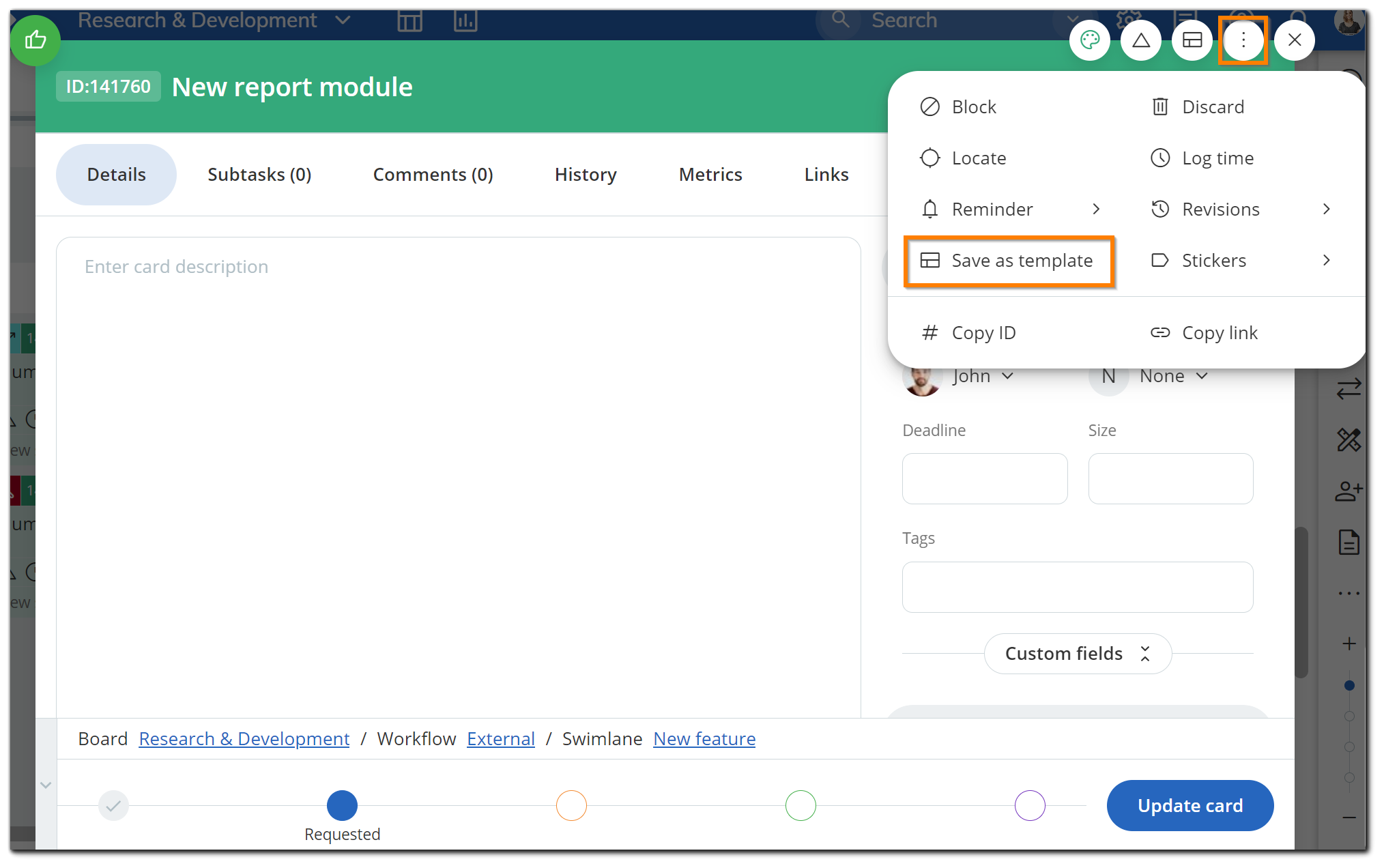
Task: Choose Save as template from the menu
Action: [x=1022, y=261]
